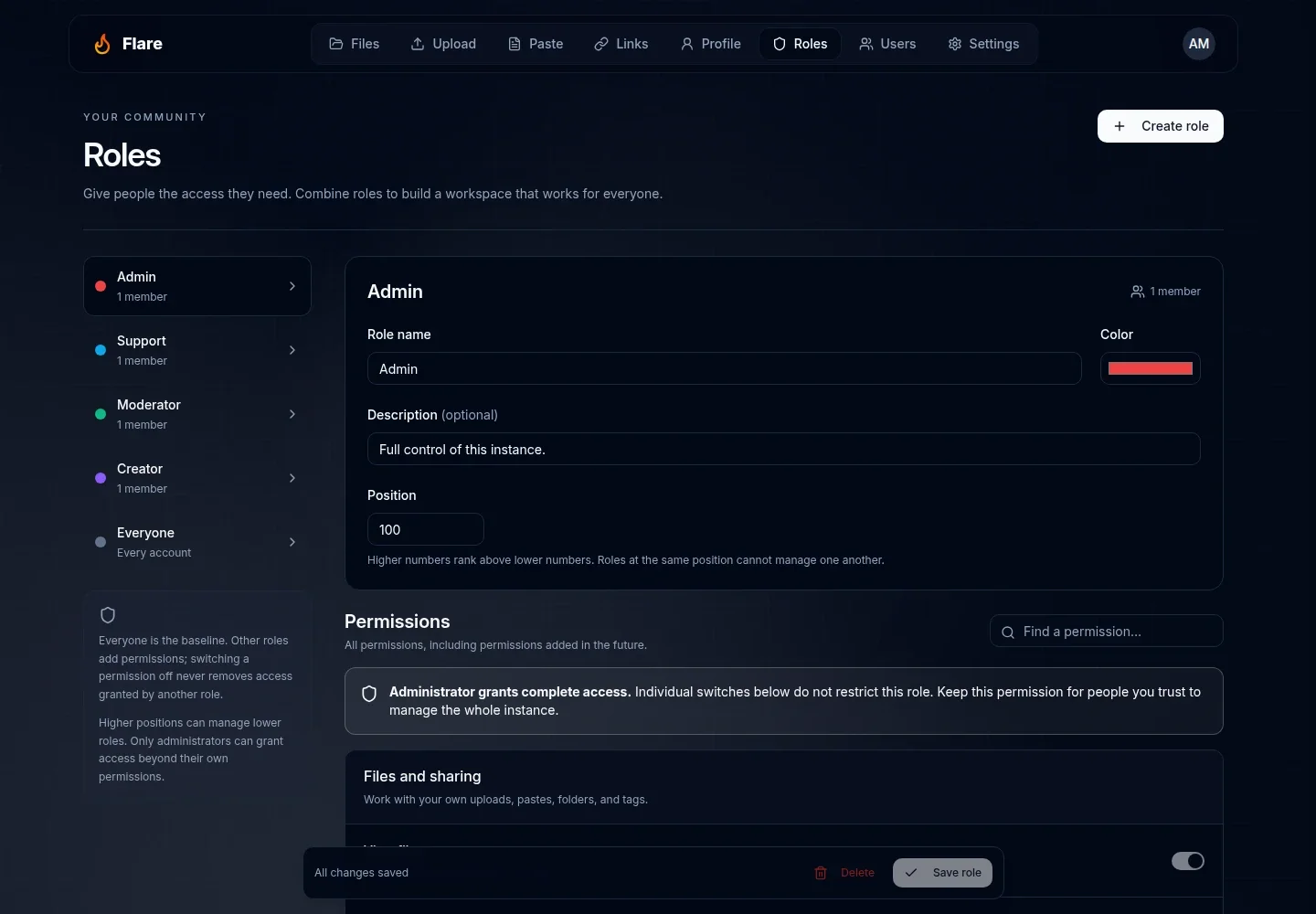
Task: Click the document icon beside Paste
Action: (x=515, y=44)
